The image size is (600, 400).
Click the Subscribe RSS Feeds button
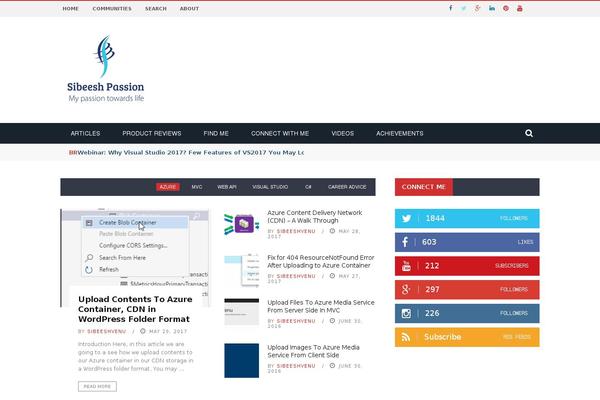467,337
